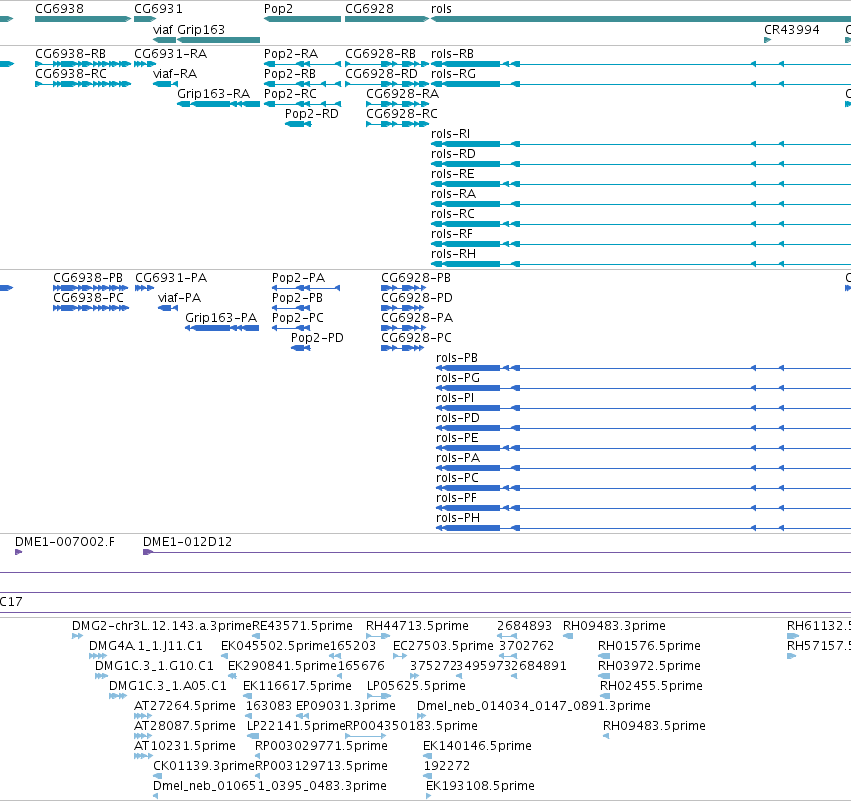Select EST RH01576.5prime
The width and height of the screenshot is (851, 801).
point(604,656)
